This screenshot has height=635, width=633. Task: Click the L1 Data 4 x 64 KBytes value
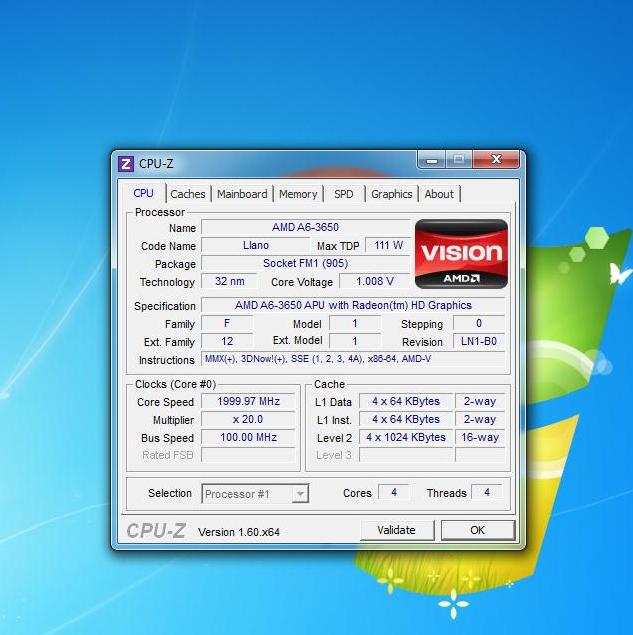[406, 401]
